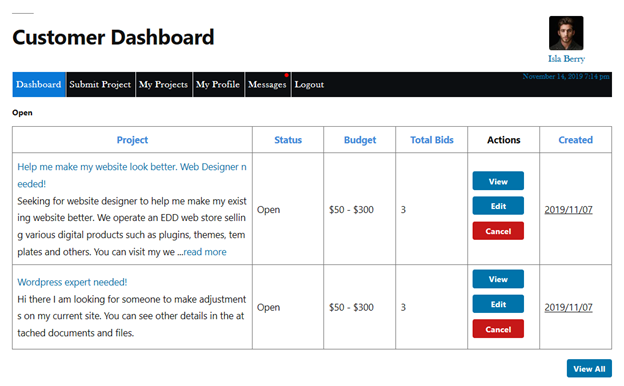Viewport: 624px width, 386px height.
Task: Edit the Web Designer needed project
Action: [x=498, y=206]
